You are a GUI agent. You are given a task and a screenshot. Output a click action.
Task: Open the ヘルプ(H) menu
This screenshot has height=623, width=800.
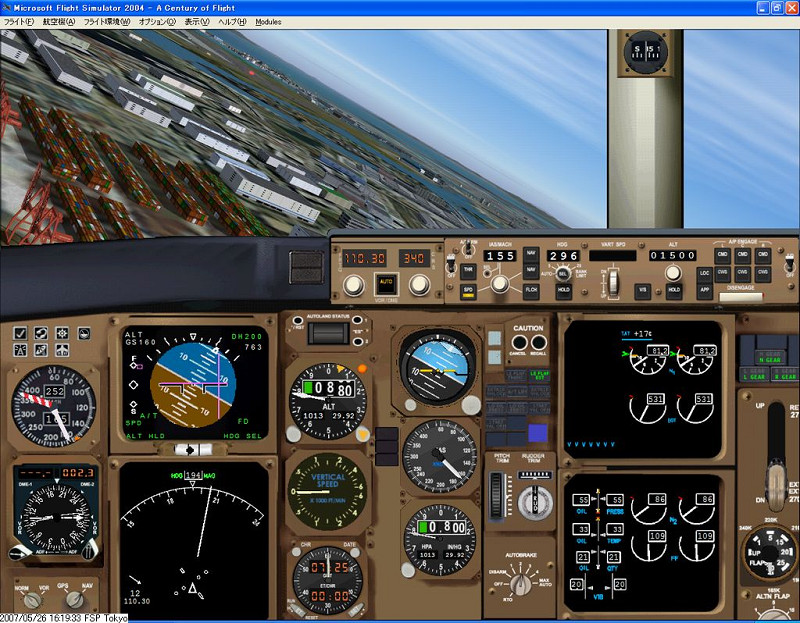pos(232,22)
